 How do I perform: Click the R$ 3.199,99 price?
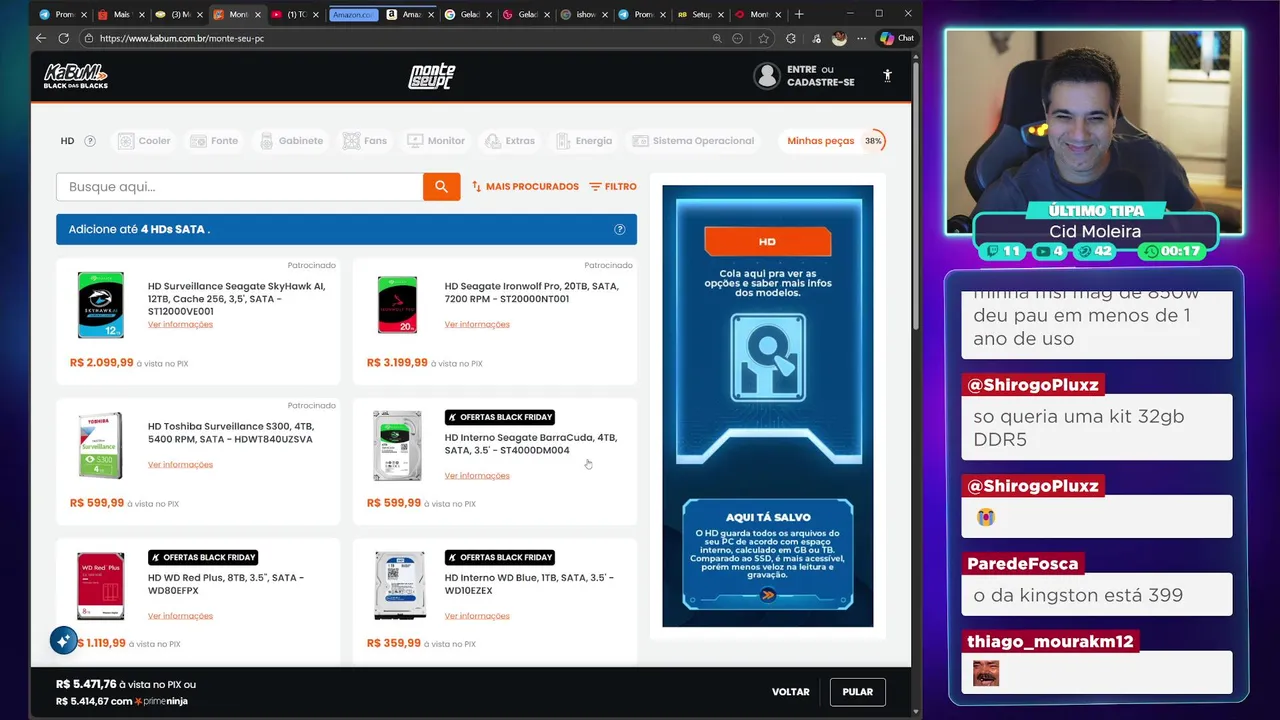coord(397,363)
